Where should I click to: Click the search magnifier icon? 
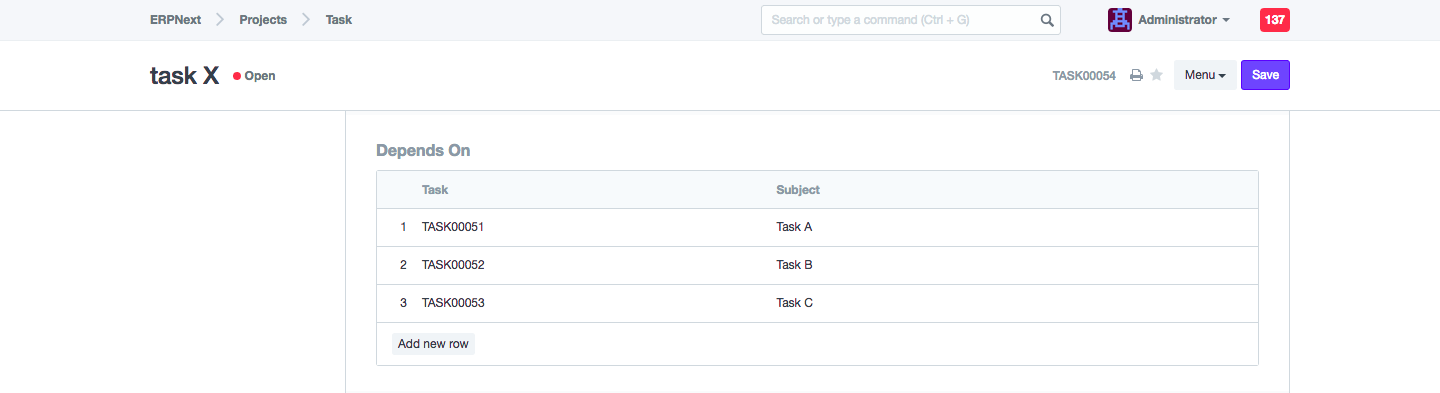click(1047, 20)
